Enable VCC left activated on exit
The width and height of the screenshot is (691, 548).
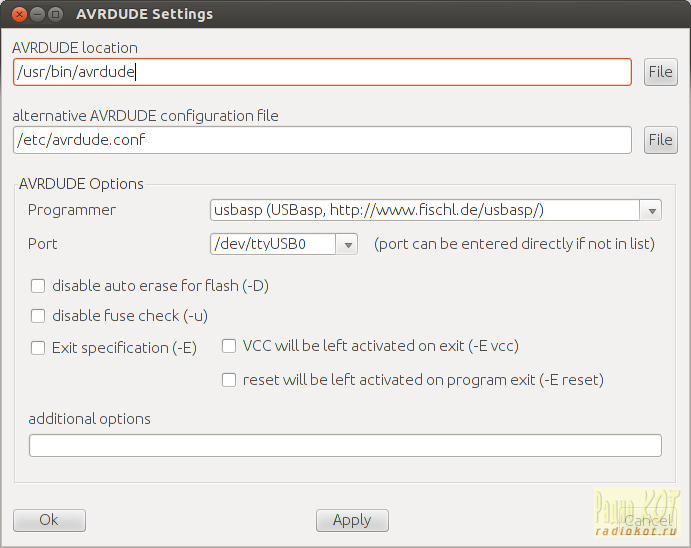[229, 346]
